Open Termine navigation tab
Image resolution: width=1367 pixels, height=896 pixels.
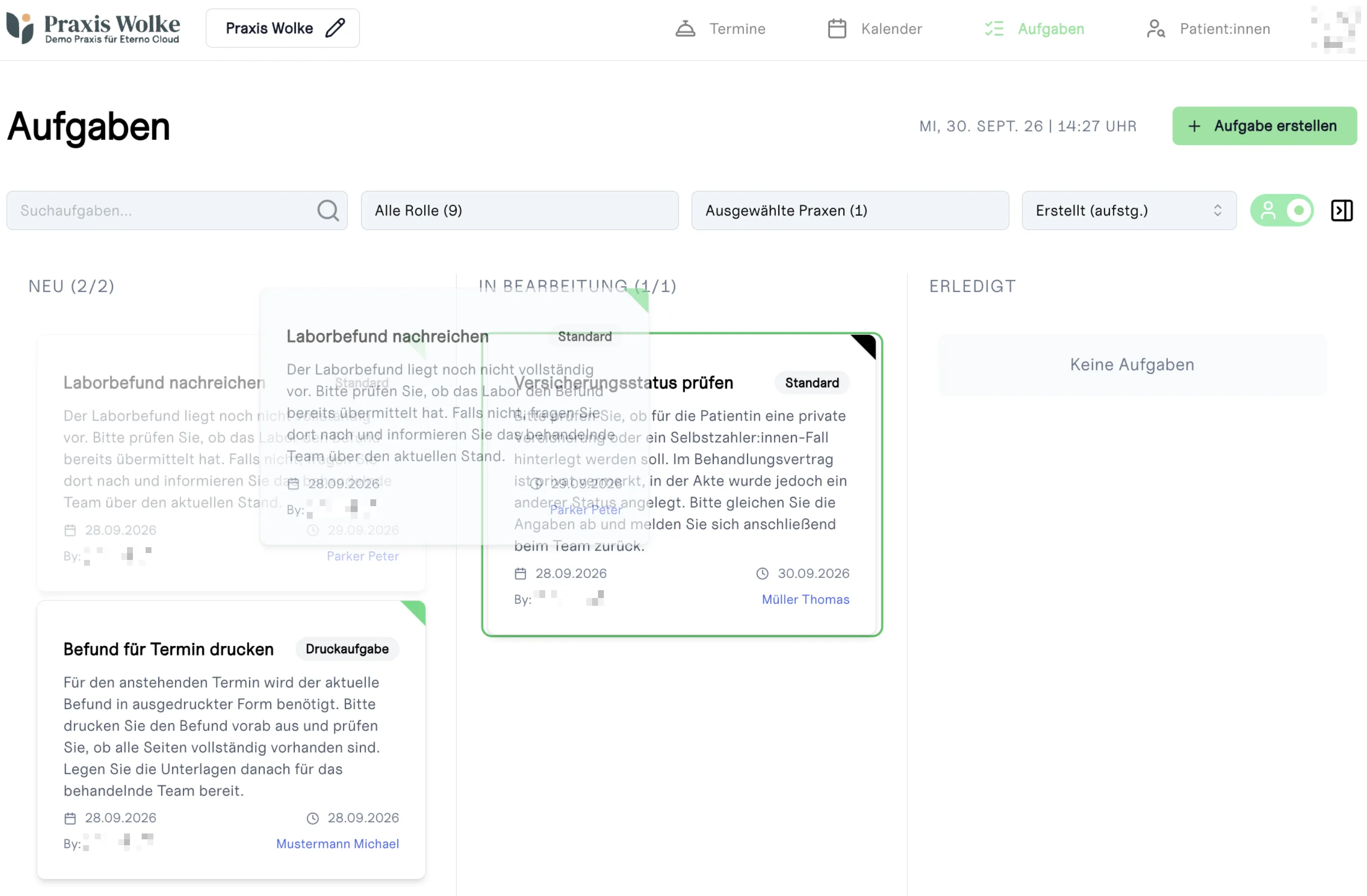point(720,29)
